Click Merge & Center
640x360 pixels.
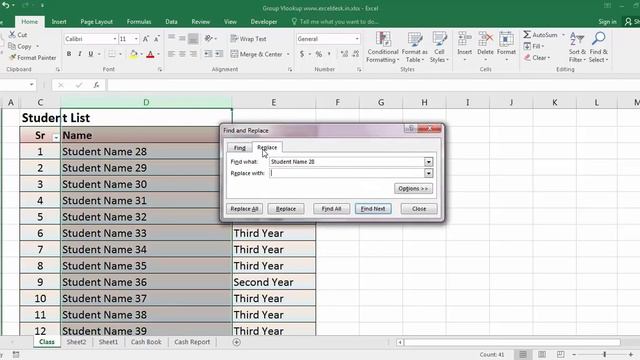tap(256, 54)
